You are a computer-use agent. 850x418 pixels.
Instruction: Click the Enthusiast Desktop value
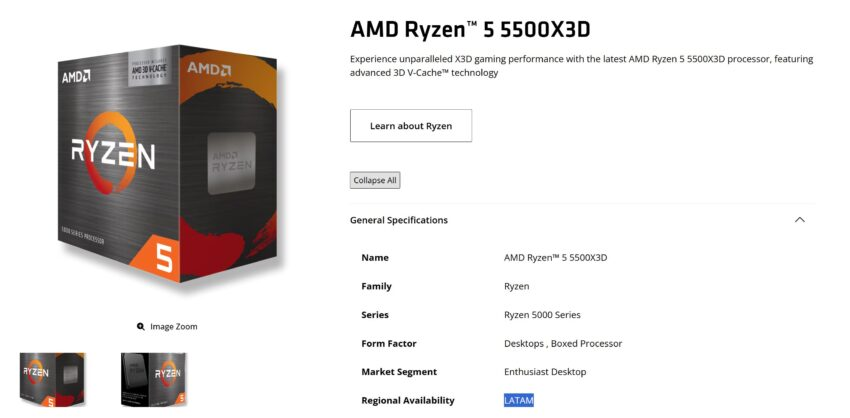[x=545, y=372]
